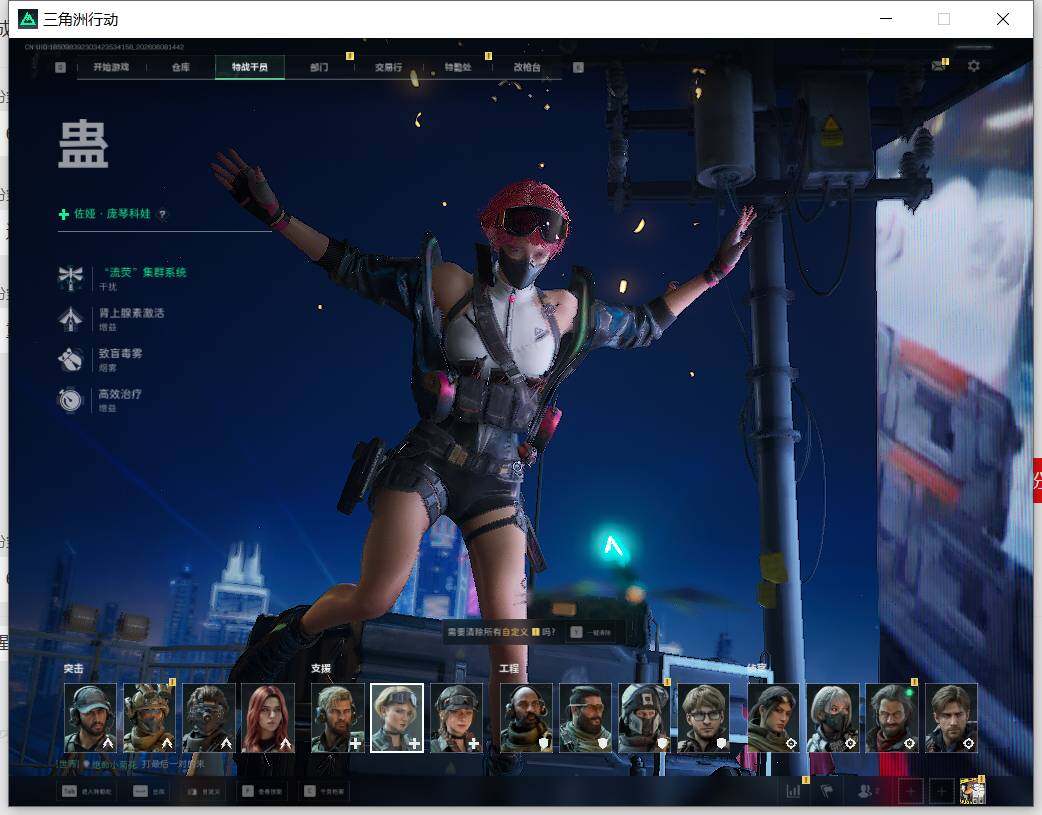
Task: Pick the red-haired woman 突击 operator
Action: (268, 718)
